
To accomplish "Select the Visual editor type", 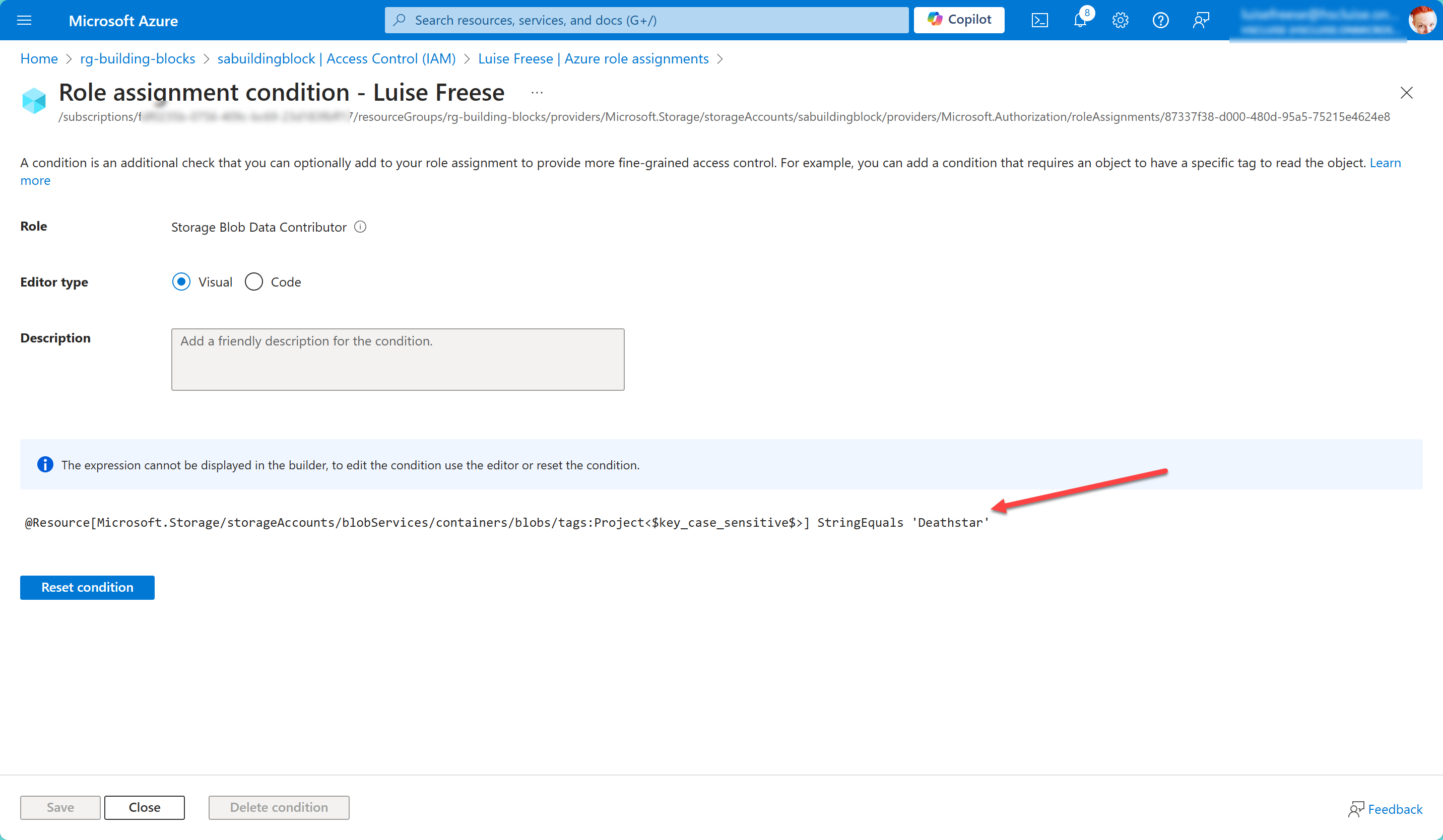I will (x=181, y=282).
